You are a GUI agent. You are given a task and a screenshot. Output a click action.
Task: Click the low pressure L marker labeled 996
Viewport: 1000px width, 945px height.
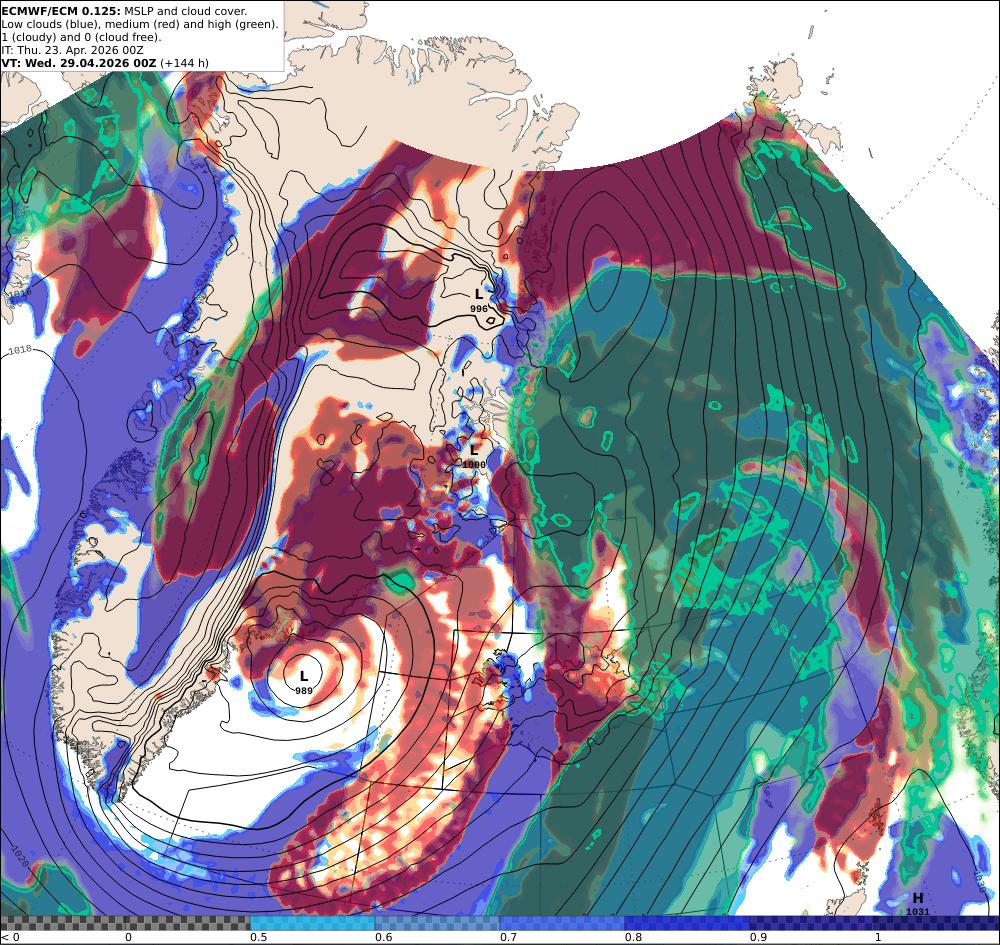(479, 294)
